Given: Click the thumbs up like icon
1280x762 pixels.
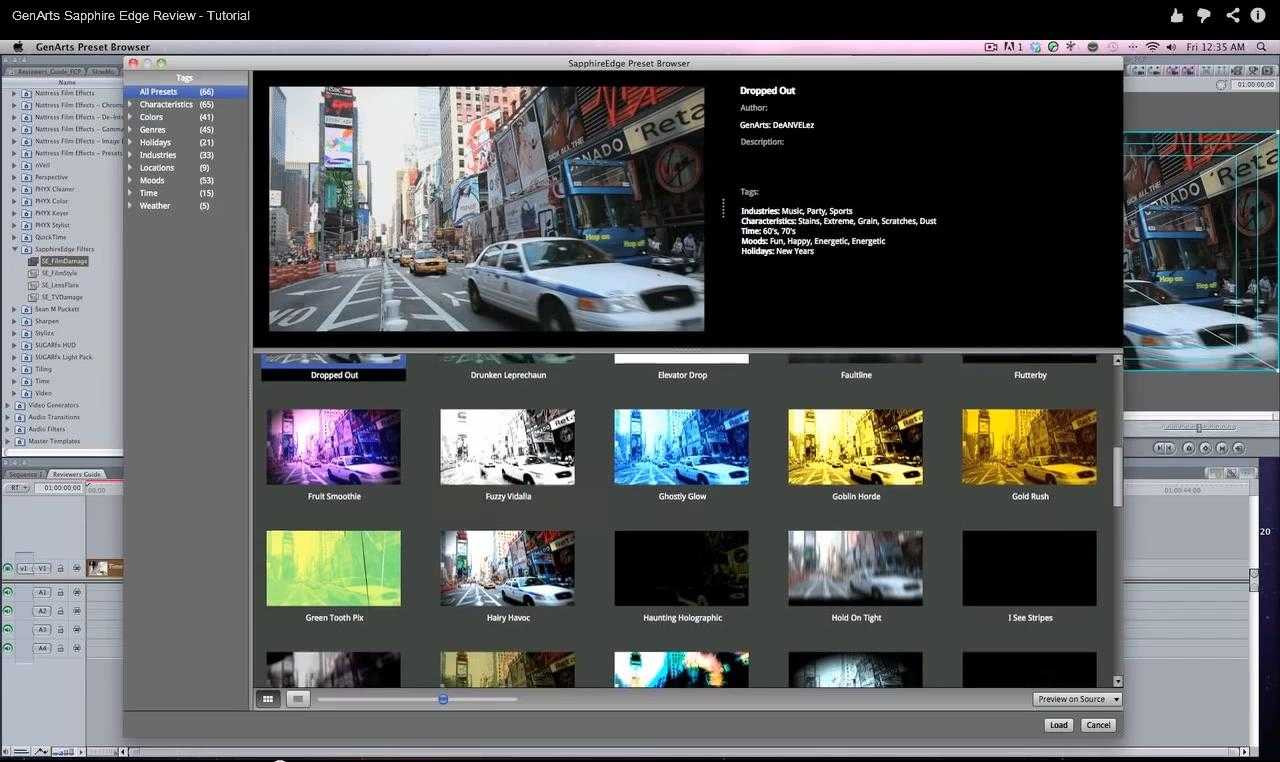Looking at the screenshot, I should point(1177,15).
